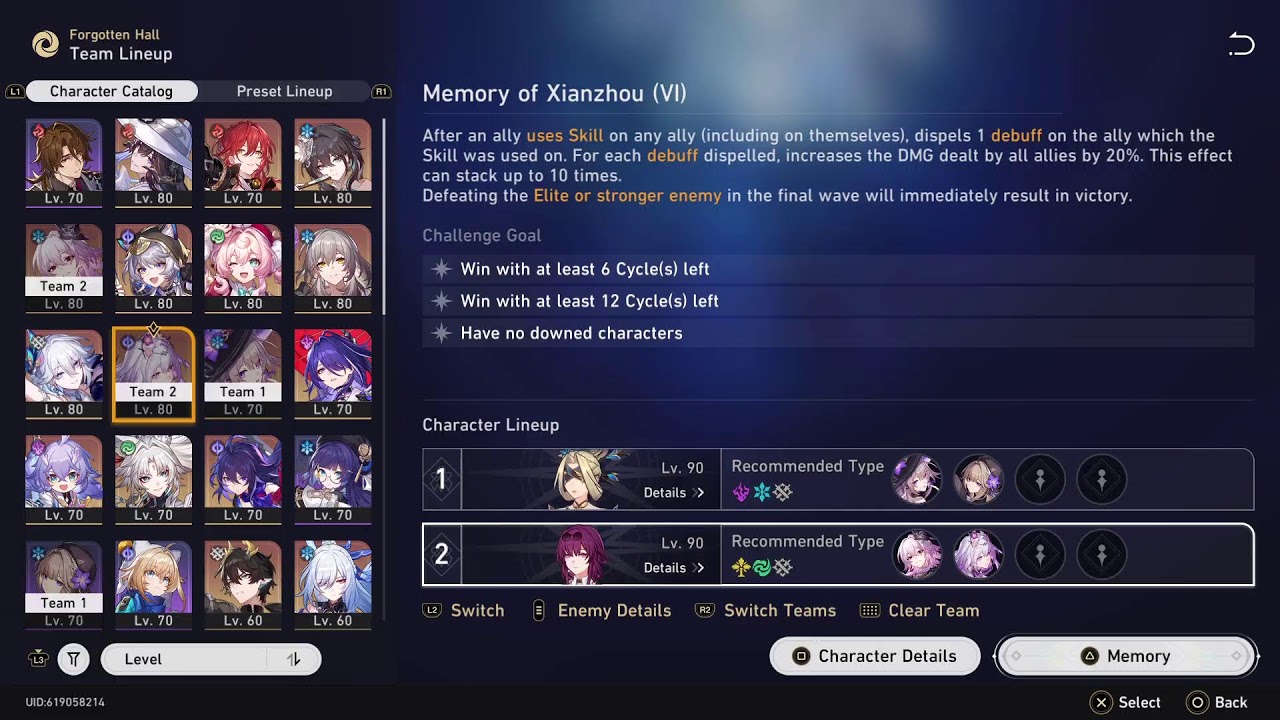Switch to the Preset Lineup tab
Screen dimensions: 1280x720
[x=284, y=91]
